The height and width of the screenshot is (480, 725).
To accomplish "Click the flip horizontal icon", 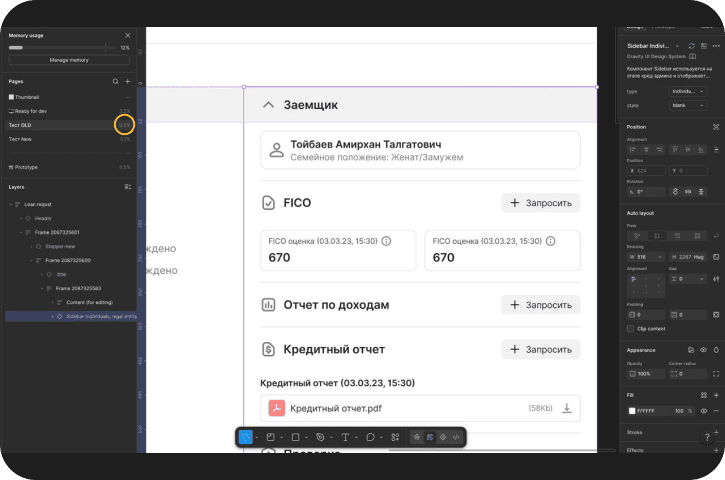I will tap(688, 191).
